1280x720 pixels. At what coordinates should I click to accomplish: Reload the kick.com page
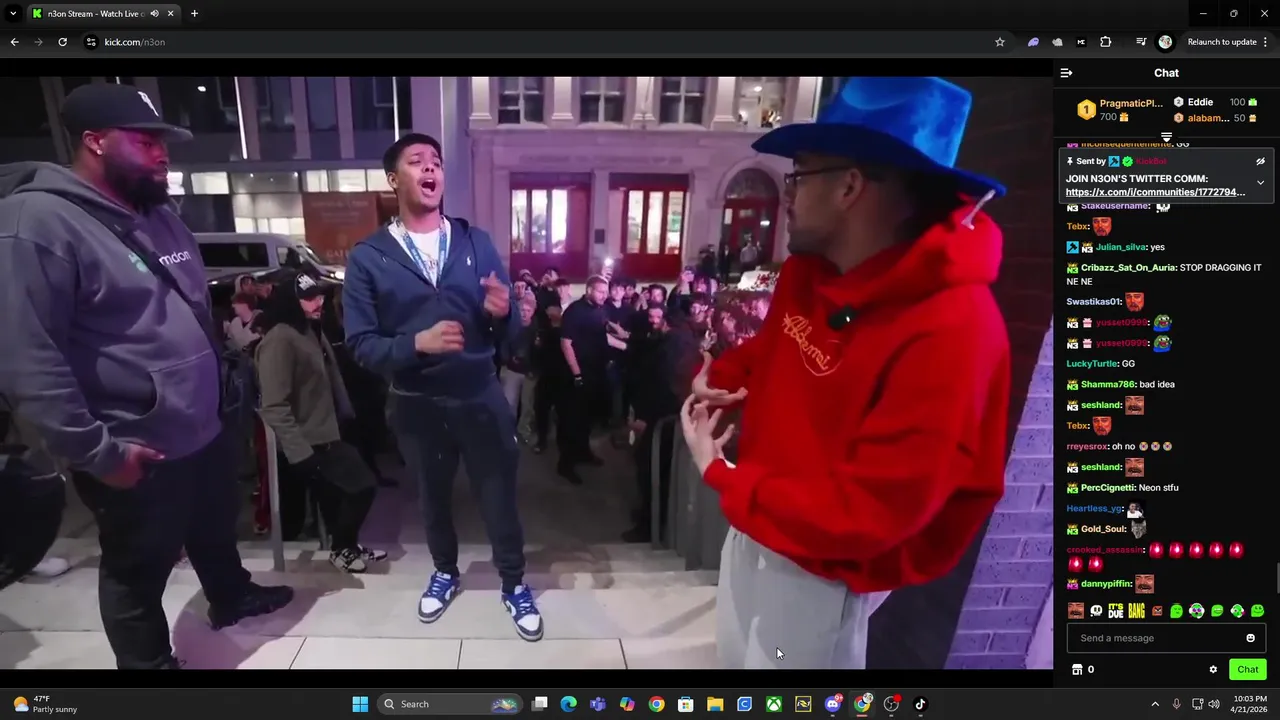tap(62, 42)
